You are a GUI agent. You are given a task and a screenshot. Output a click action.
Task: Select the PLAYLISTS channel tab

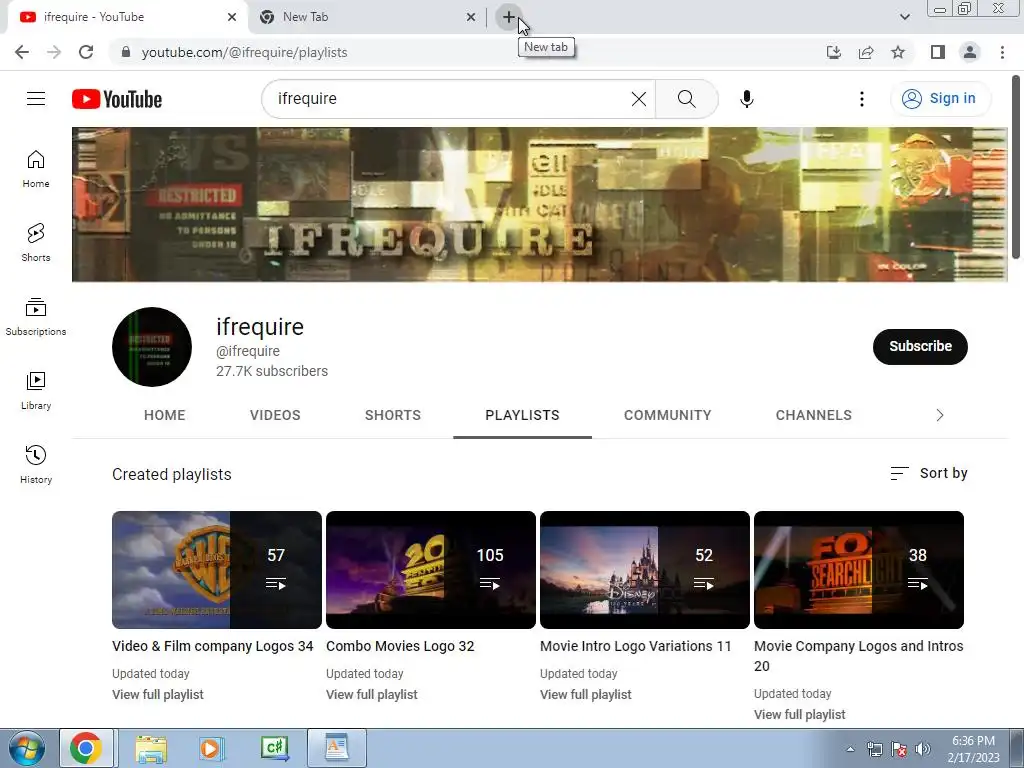coord(522,415)
